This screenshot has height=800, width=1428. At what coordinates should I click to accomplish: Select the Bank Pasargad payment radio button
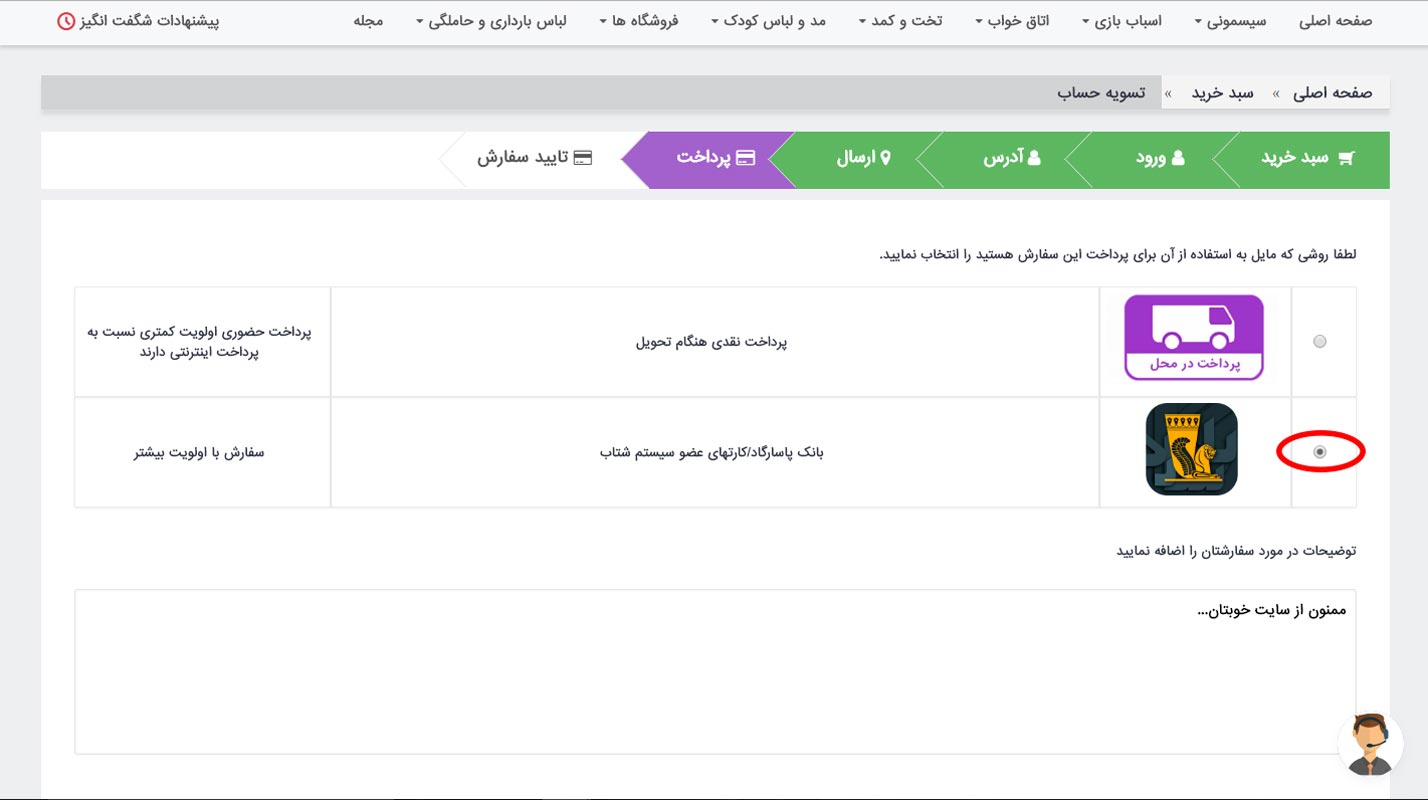tap(1319, 452)
